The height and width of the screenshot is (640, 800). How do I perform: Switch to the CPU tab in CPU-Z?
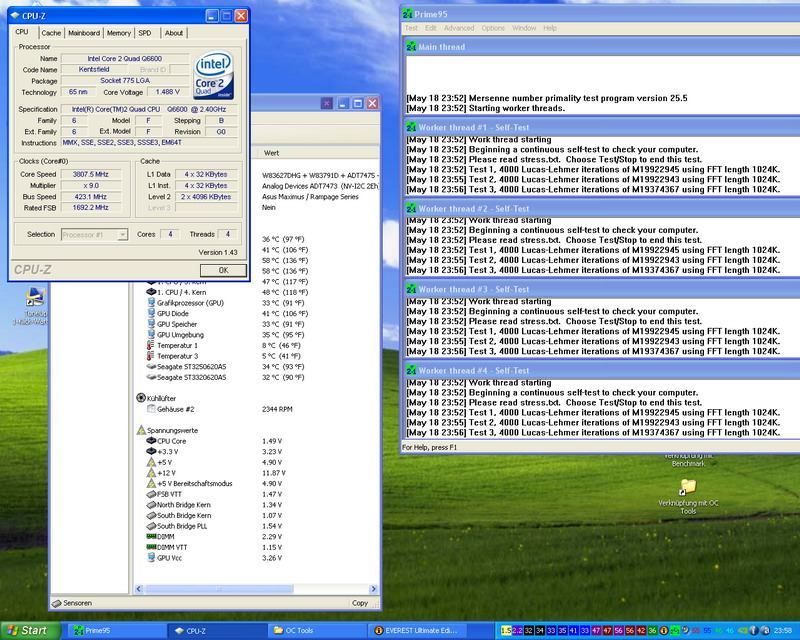click(22, 32)
